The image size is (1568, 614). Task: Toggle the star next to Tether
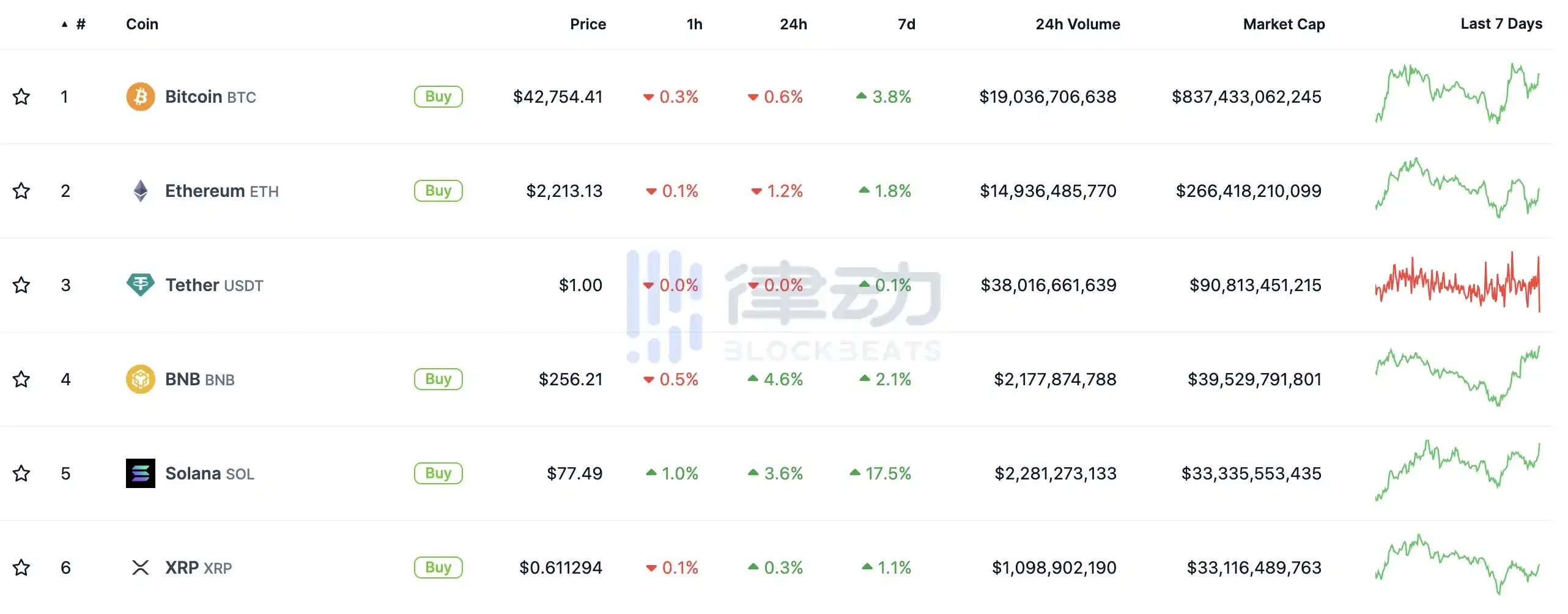coord(21,285)
